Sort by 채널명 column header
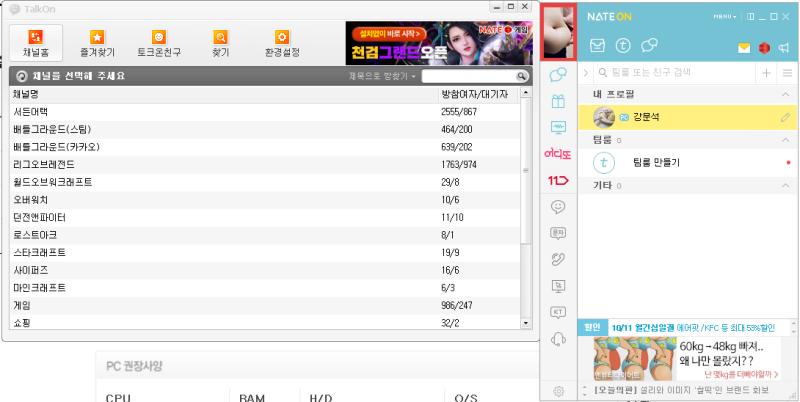 click(x=223, y=93)
